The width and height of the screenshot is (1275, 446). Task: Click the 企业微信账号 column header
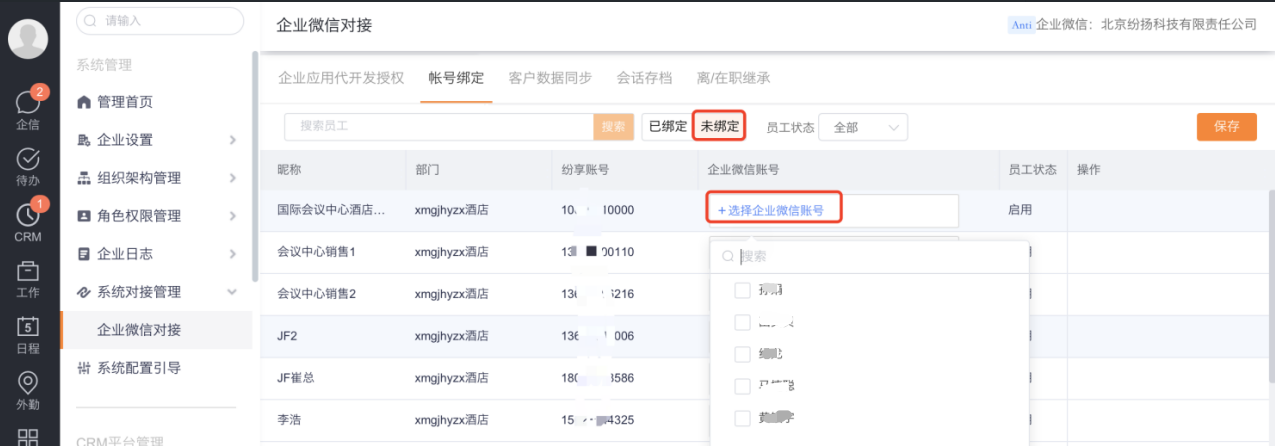pos(743,170)
